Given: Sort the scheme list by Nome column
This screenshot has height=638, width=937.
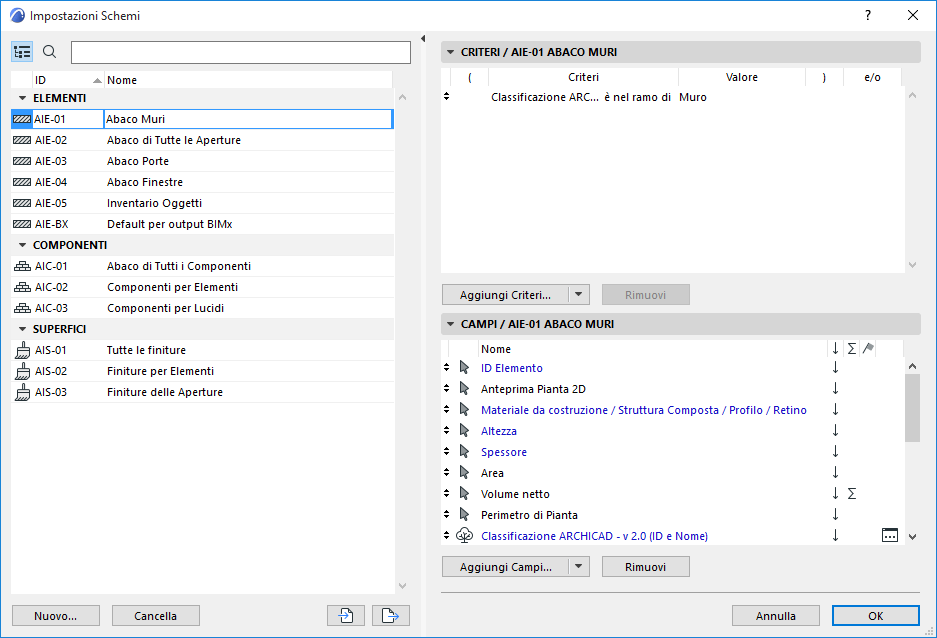Looking at the screenshot, I should [249, 80].
